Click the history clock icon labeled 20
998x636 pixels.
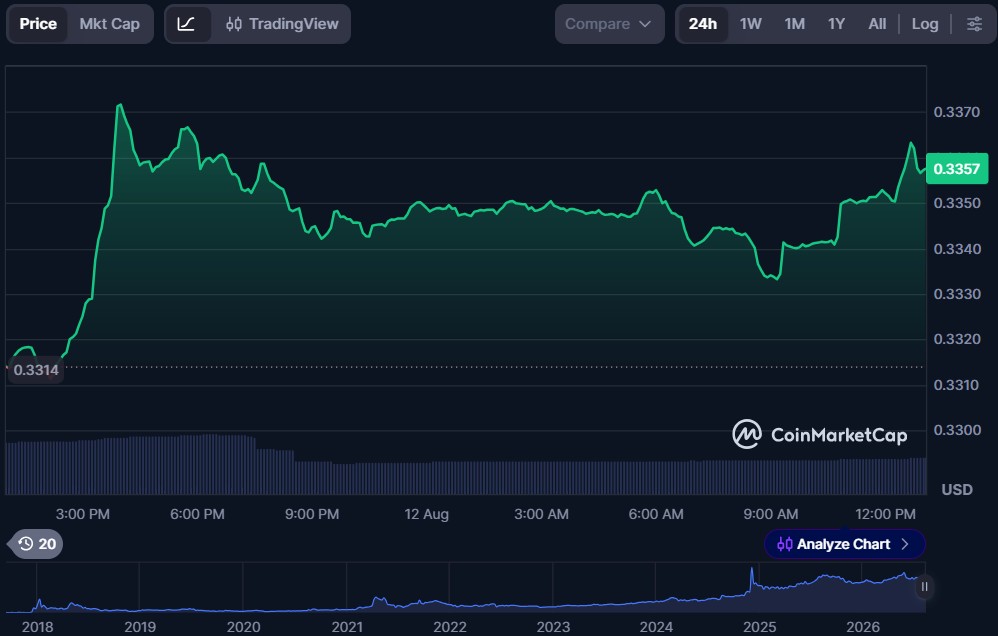[x=37, y=544]
